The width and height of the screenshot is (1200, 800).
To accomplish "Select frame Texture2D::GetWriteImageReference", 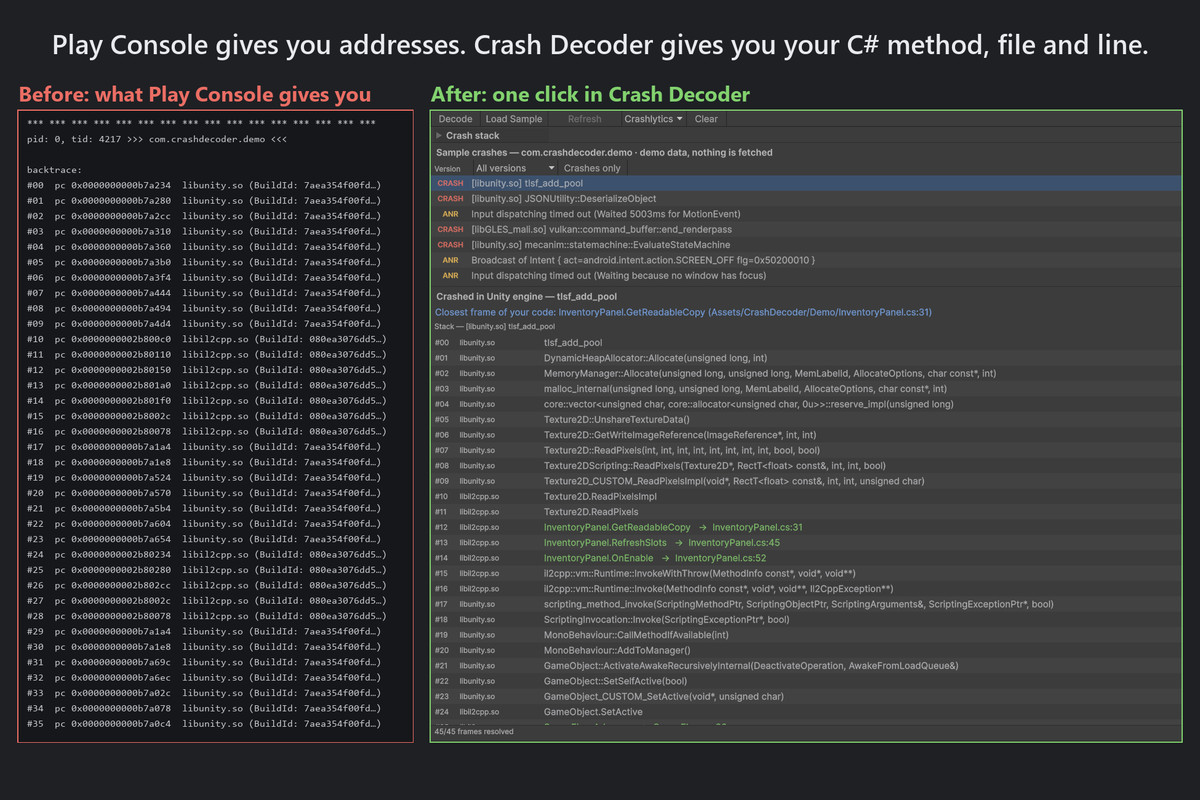I will 807,435.
